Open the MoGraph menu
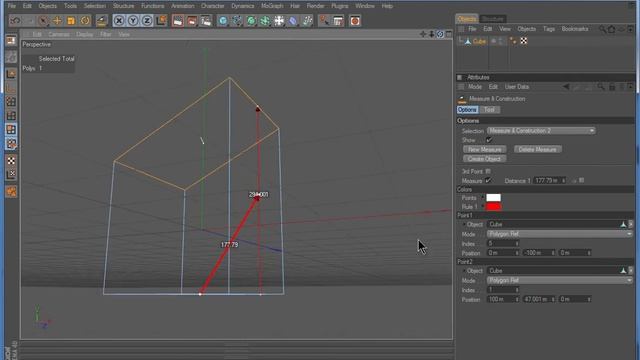This screenshot has width=640, height=360. pyautogui.click(x=272, y=6)
